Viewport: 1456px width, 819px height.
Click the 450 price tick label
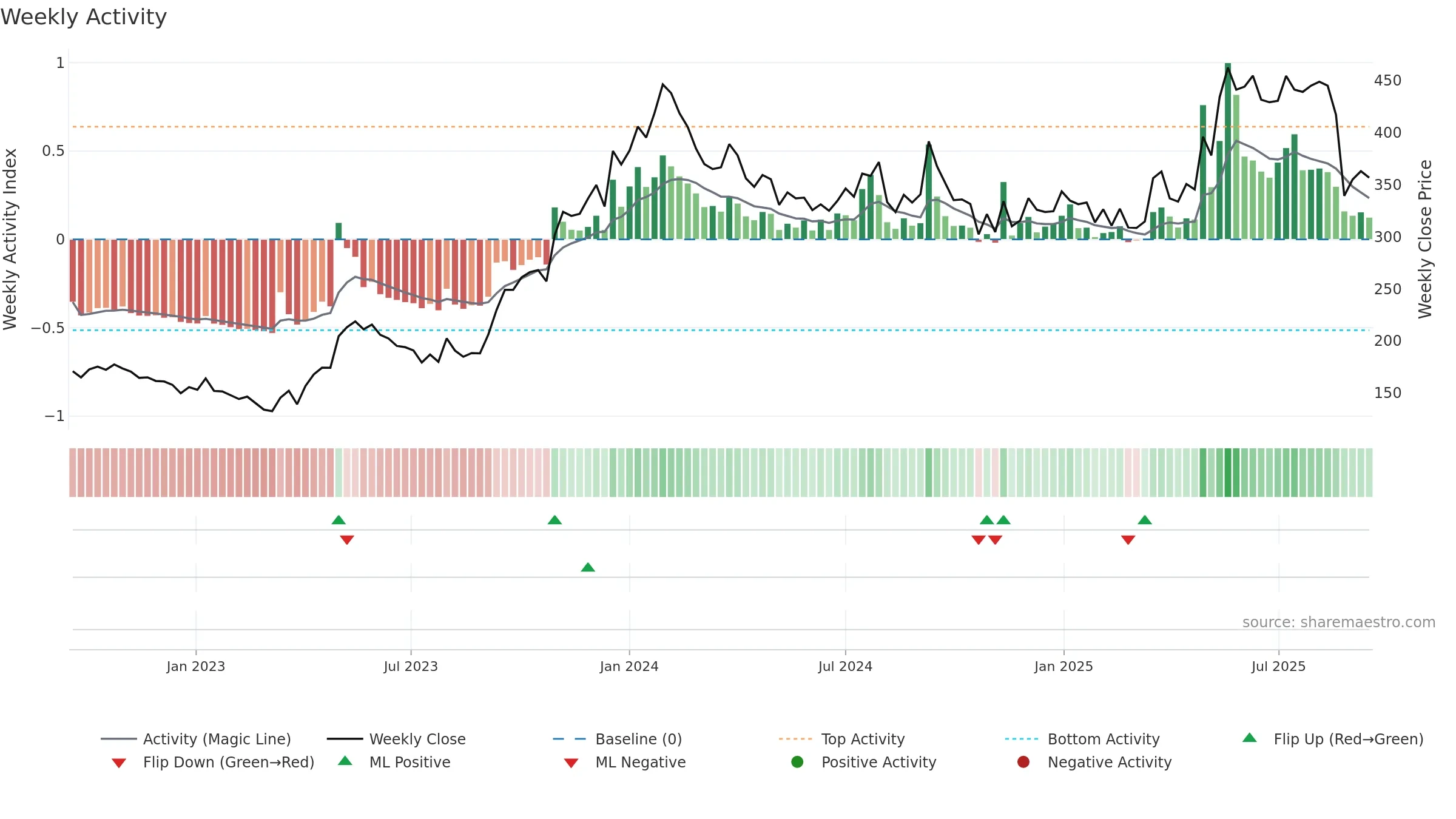[1388, 81]
